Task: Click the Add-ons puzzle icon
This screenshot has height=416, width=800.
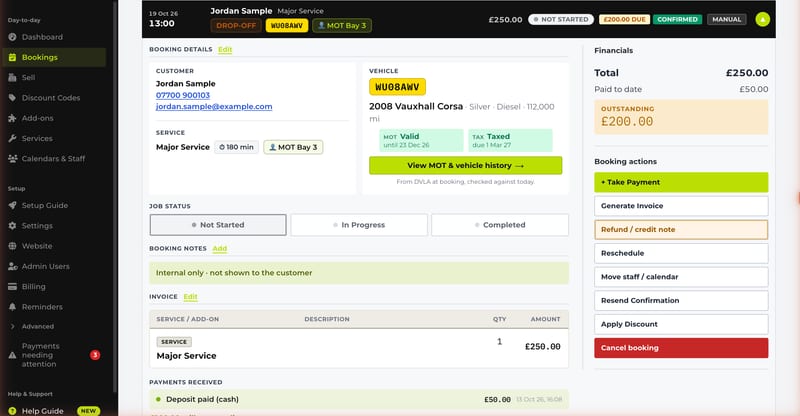Action: [x=13, y=118]
